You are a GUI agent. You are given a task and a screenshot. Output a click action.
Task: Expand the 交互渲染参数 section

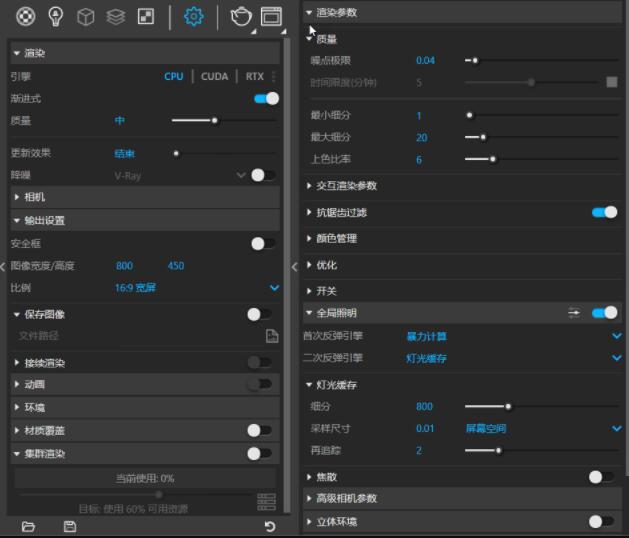pos(346,186)
